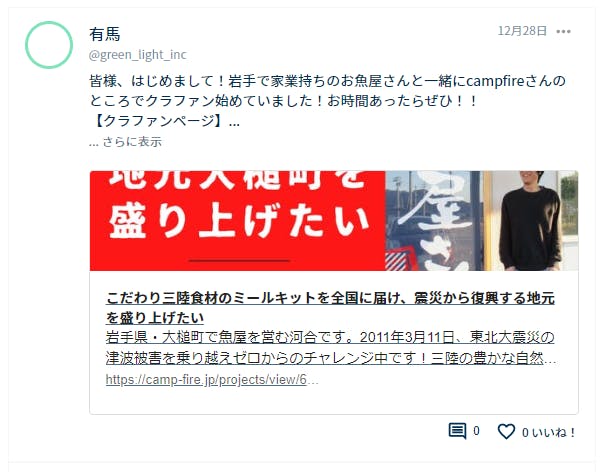Open the bold card title こだわり三陸食材のミールキット
The image size is (606, 472).
click(x=330, y=308)
